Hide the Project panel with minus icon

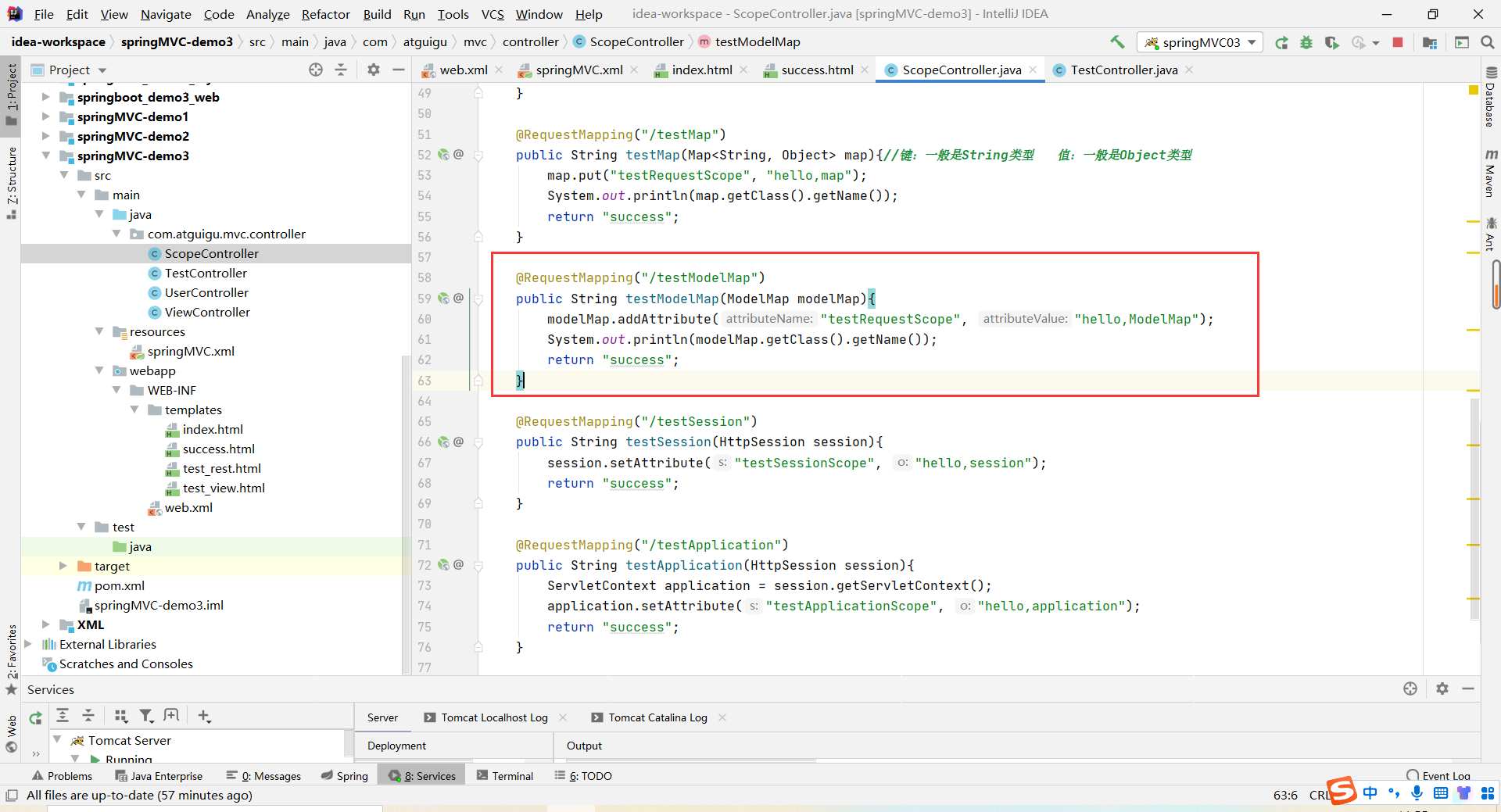coord(399,70)
